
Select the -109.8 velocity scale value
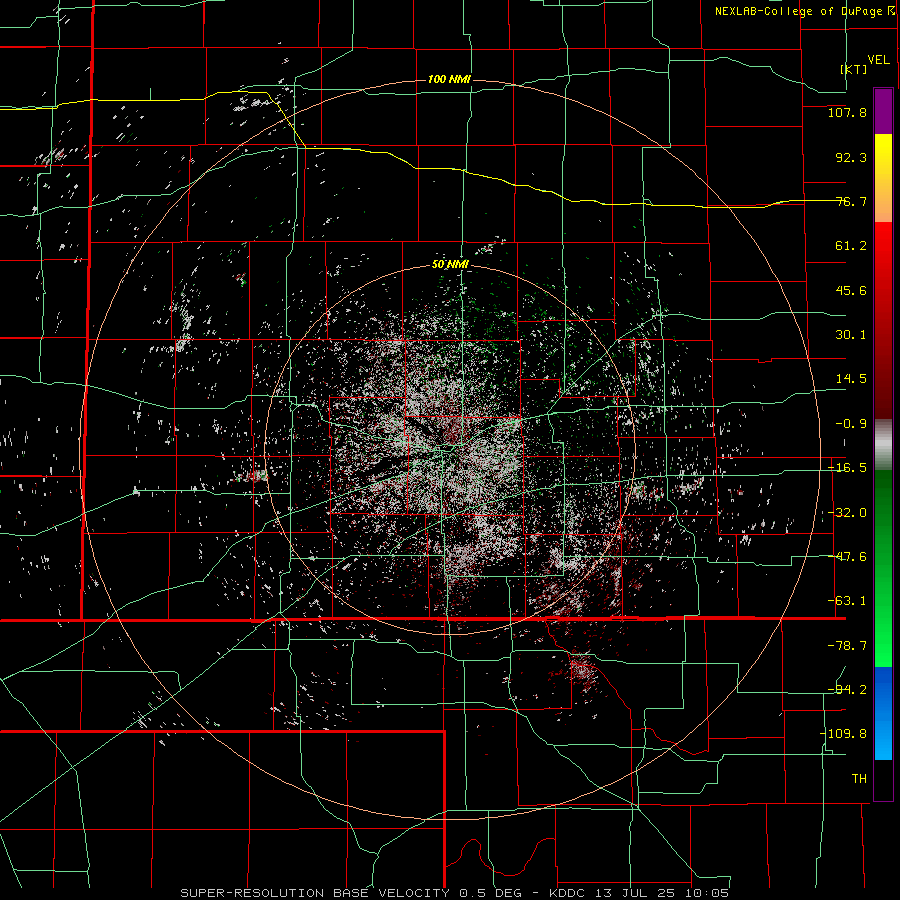point(844,734)
